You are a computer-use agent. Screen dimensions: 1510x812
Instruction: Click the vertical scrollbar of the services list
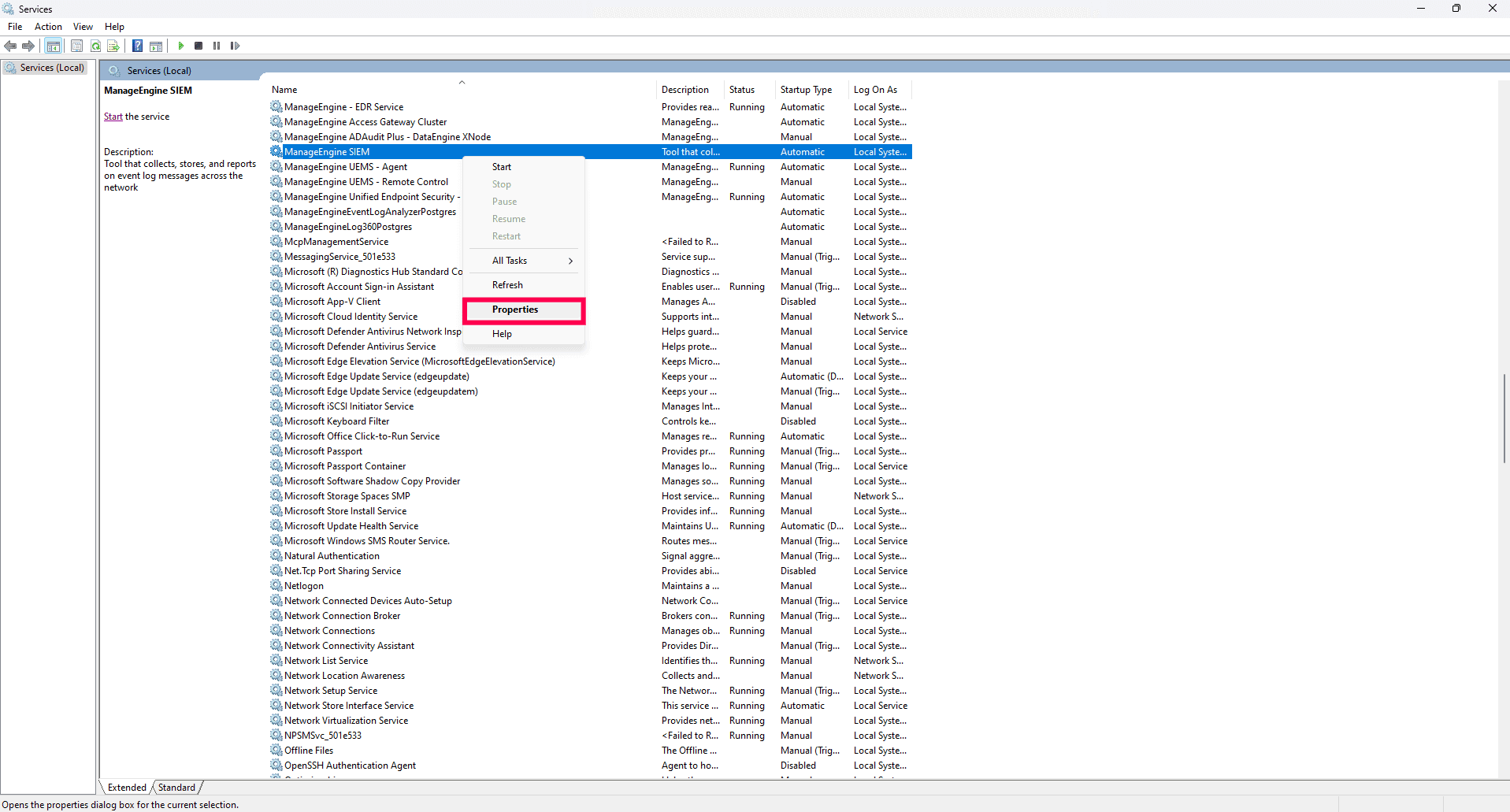(x=1504, y=417)
